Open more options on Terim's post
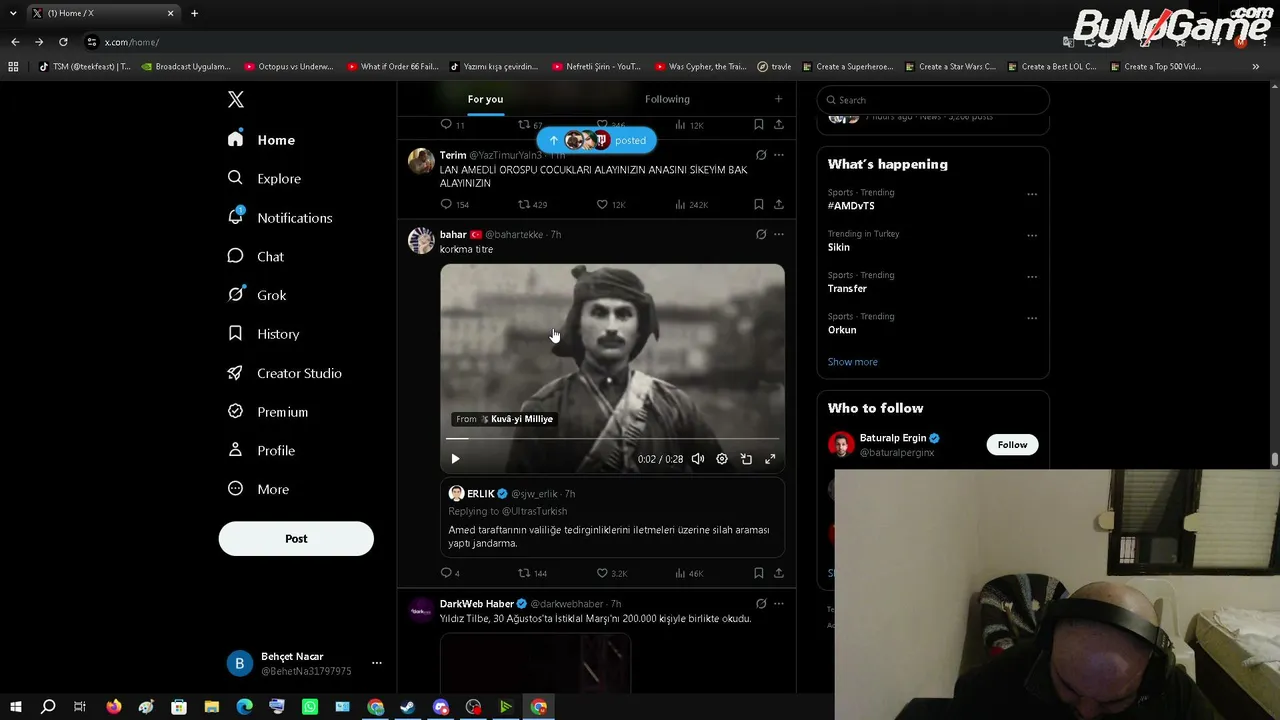1280x720 pixels. (x=779, y=155)
